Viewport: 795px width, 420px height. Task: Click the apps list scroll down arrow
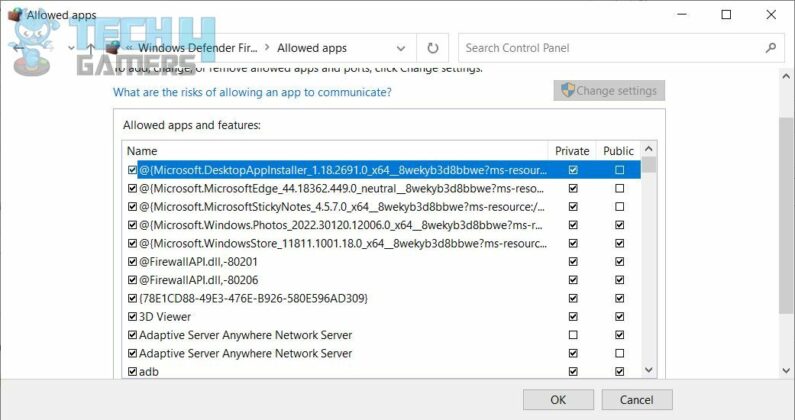(x=648, y=370)
